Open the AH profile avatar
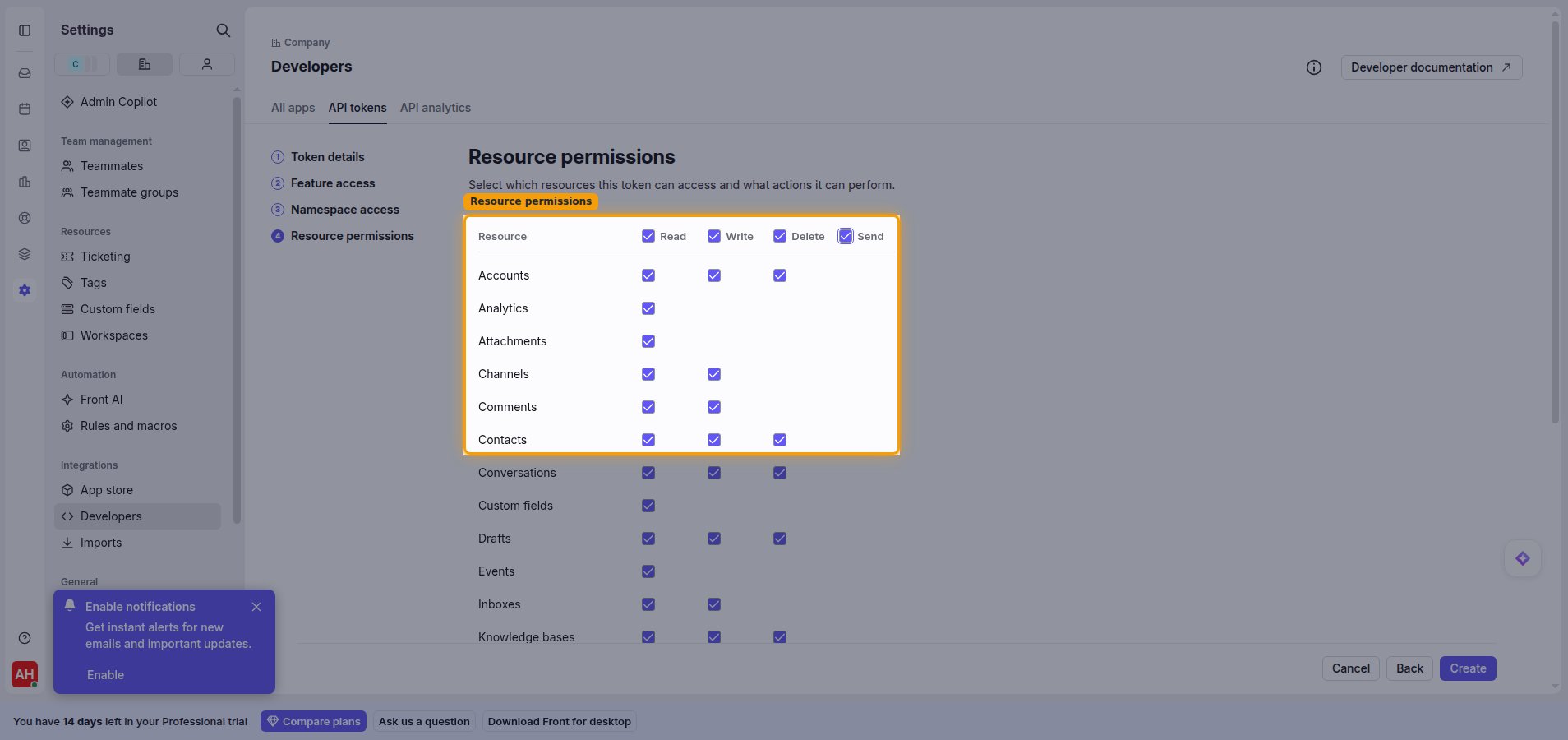Screen dimensions: 1568x740 pos(25,674)
